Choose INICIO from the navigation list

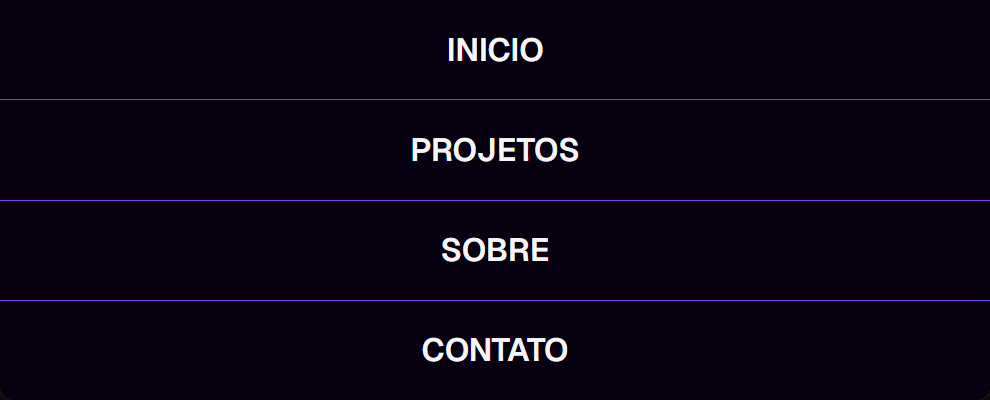pos(495,50)
